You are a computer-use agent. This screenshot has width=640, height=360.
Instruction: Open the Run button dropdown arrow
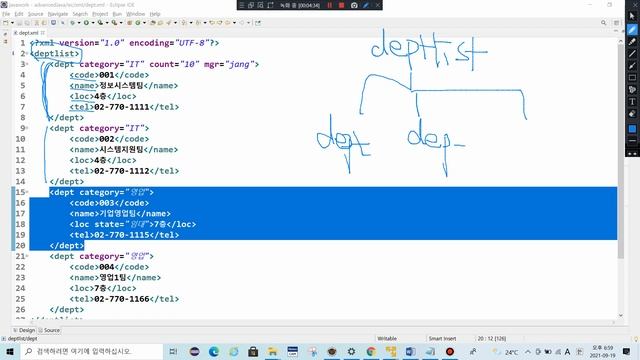pyautogui.click(x=93, y=23)
